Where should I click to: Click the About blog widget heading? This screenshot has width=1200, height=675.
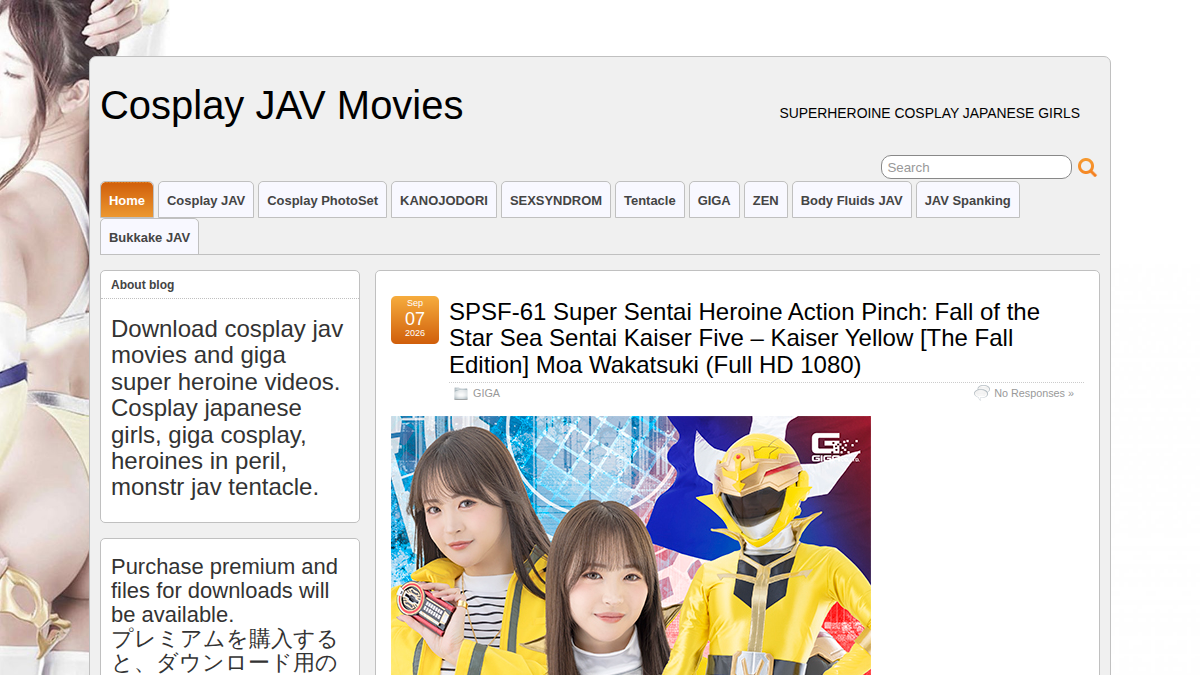pos(143,285)
